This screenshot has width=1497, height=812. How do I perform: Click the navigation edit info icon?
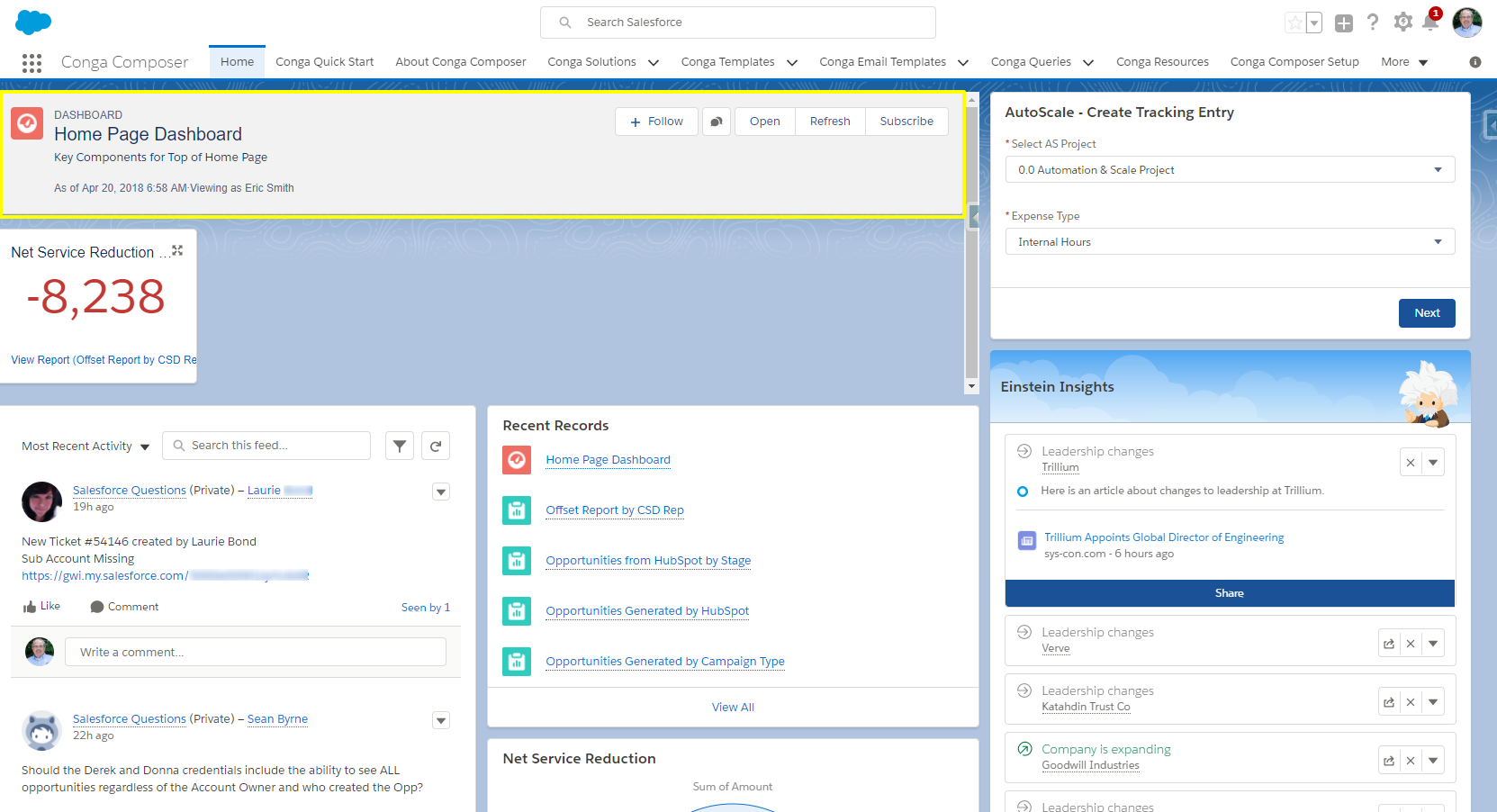(1474, 62)
